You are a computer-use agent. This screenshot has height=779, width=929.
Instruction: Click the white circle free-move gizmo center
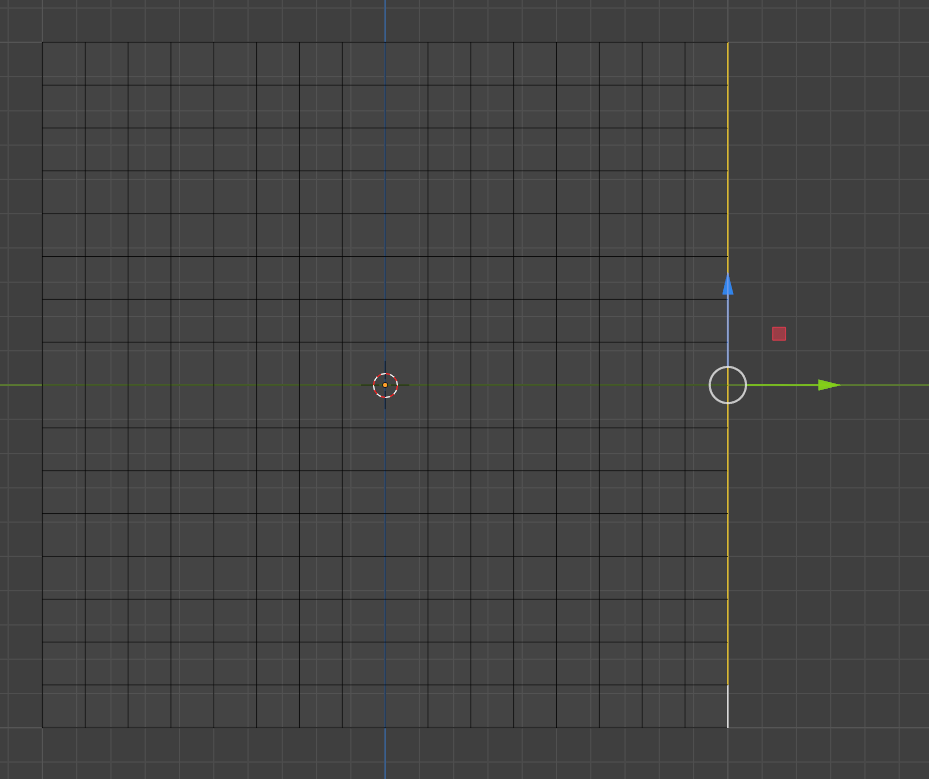tap(728, 385)
